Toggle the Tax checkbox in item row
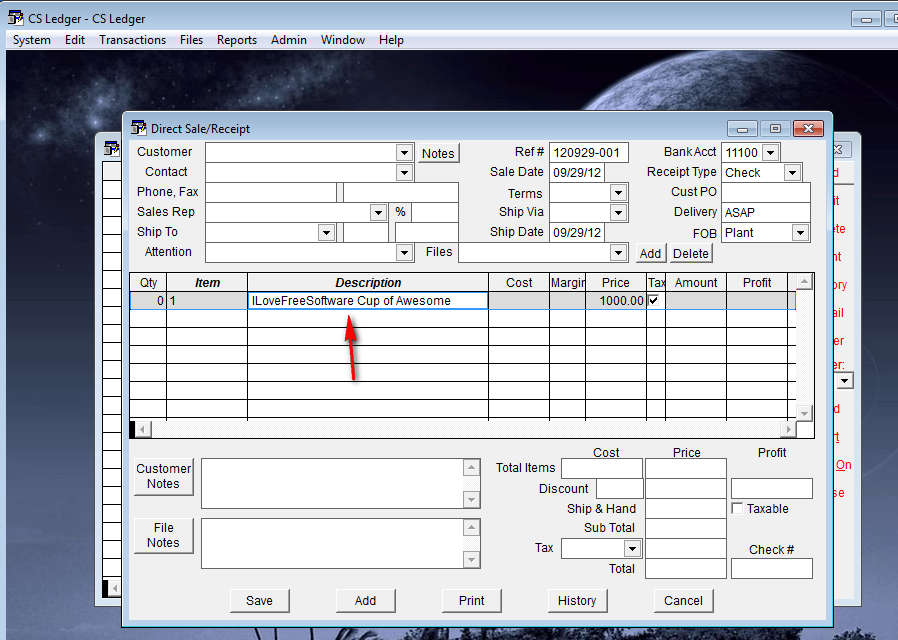898x640 pixels. click(655, 300)
